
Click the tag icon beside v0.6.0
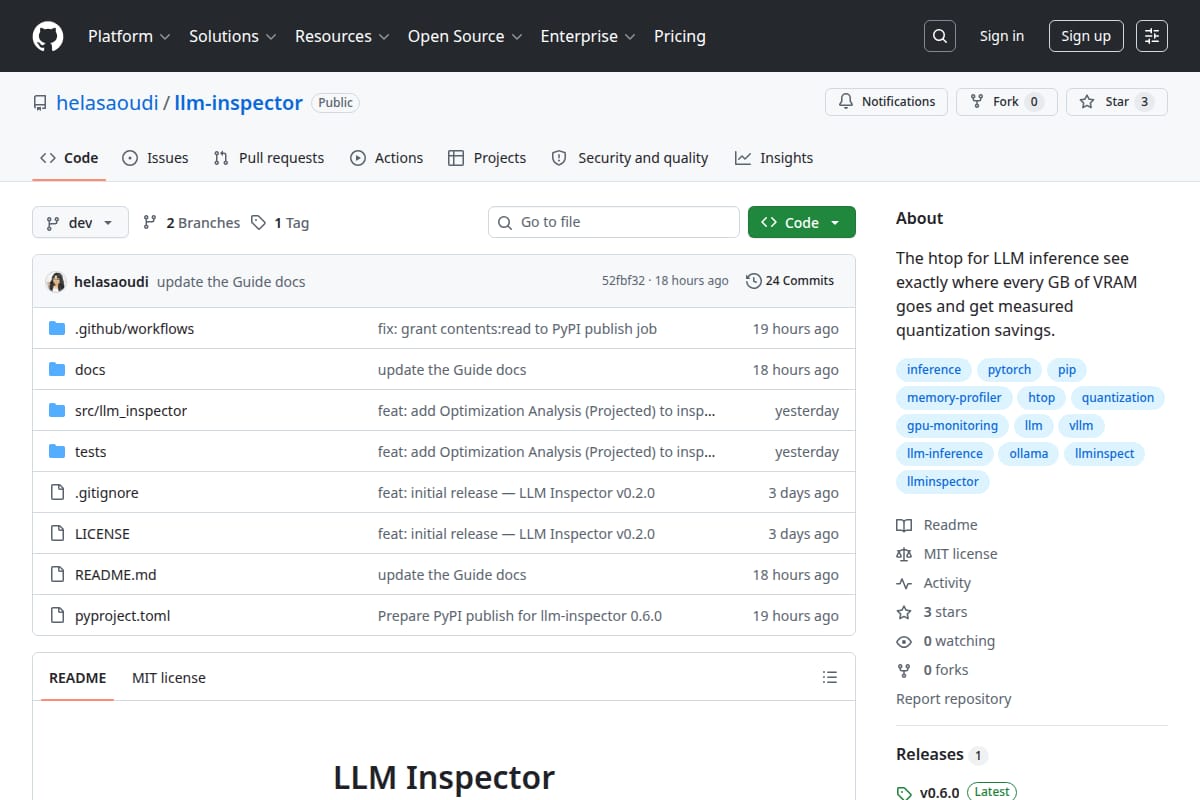904,793
